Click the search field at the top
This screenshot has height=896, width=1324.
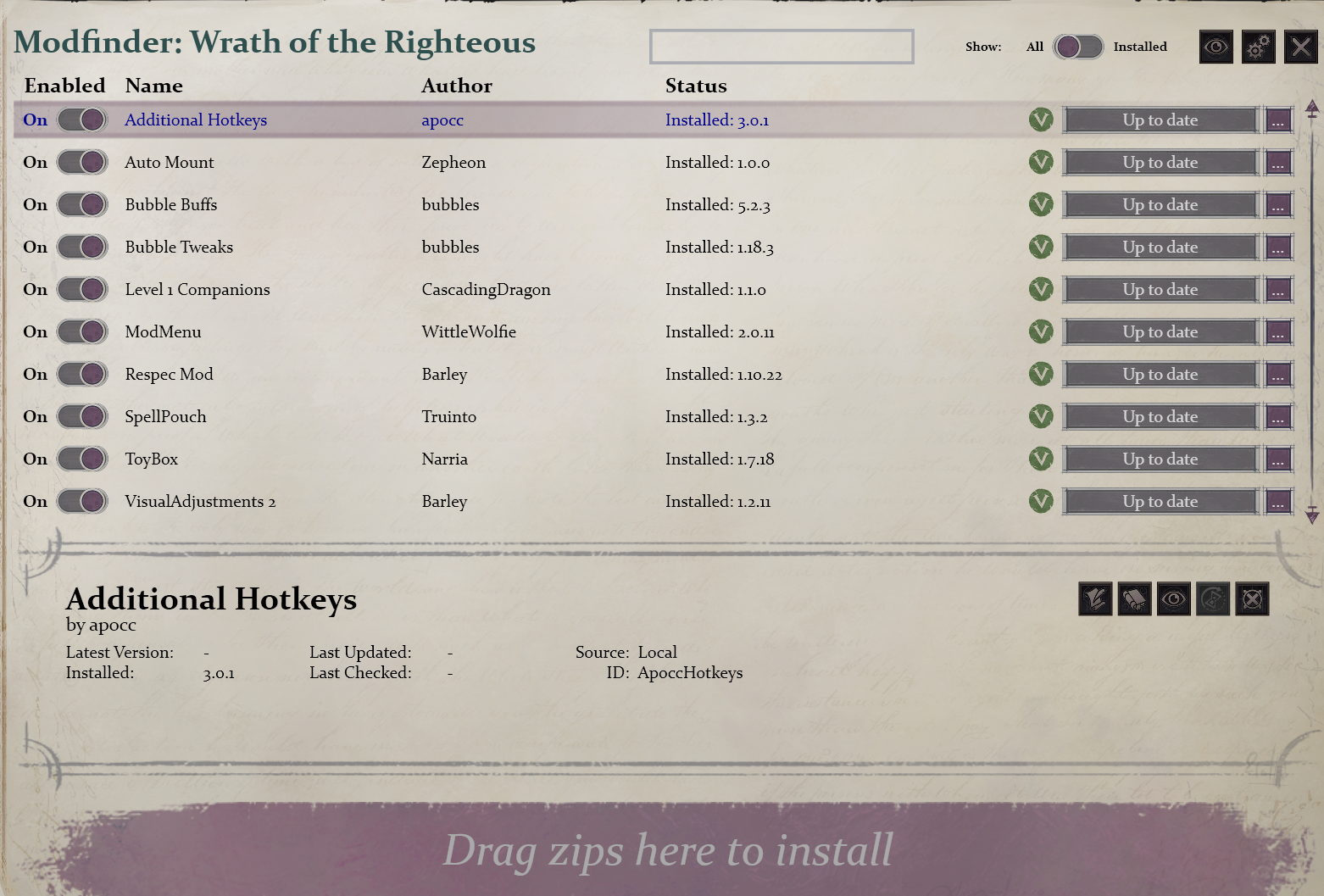tap(782, 47)
